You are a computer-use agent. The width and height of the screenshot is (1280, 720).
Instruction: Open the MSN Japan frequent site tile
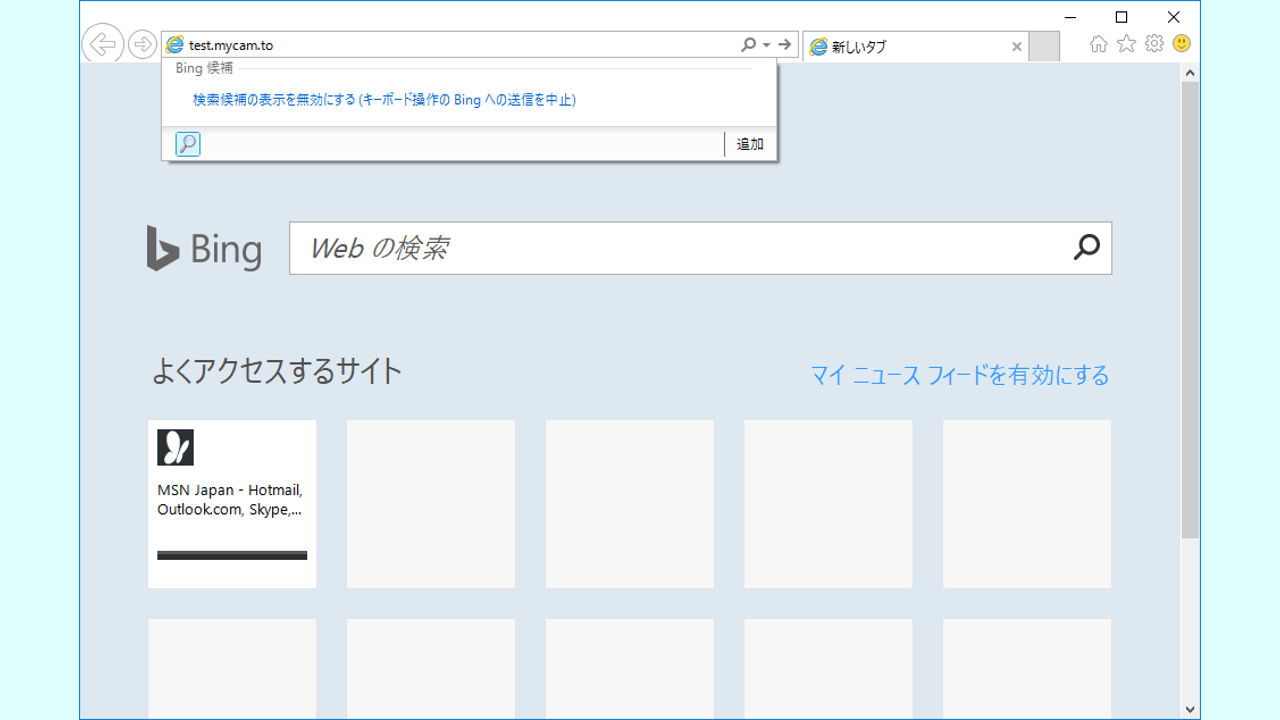click(232, 504)
